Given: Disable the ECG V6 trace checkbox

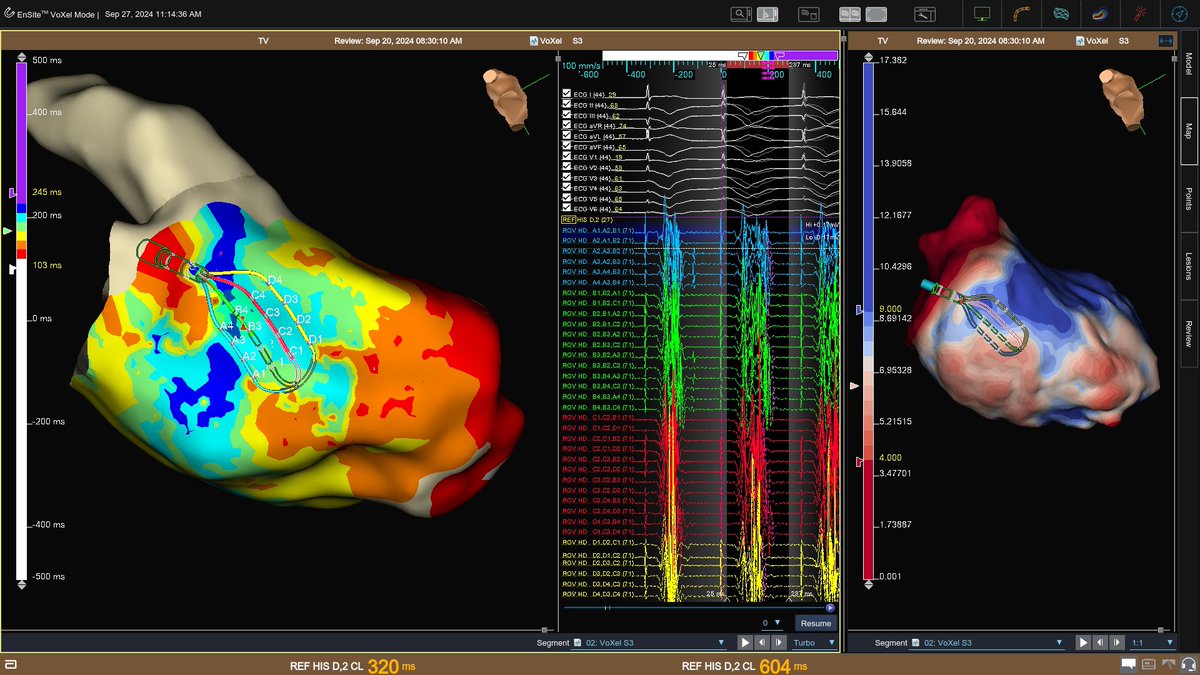Looking at the screenshot, I should 568,208.
